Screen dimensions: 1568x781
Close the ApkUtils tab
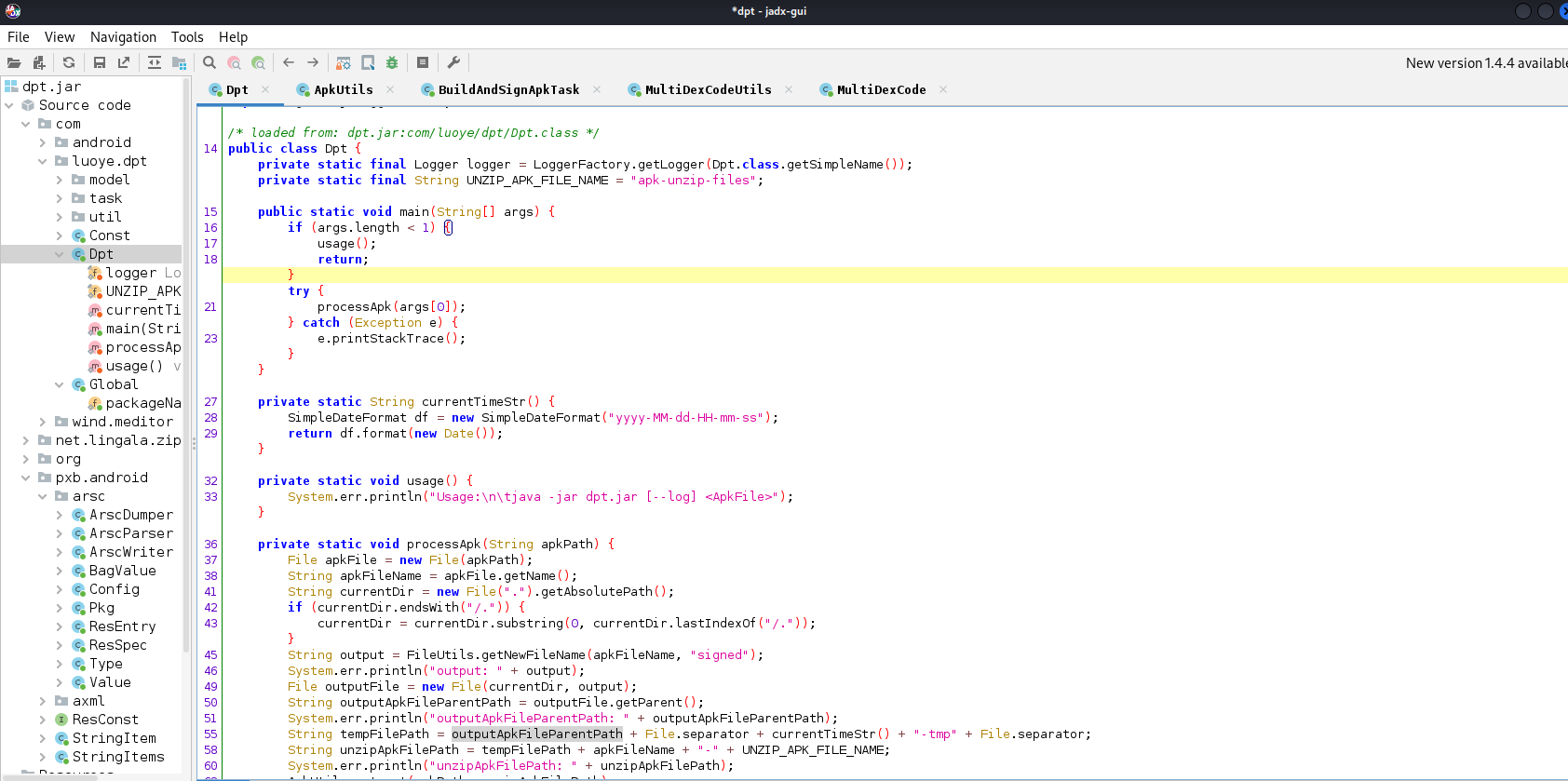(390, 89)
